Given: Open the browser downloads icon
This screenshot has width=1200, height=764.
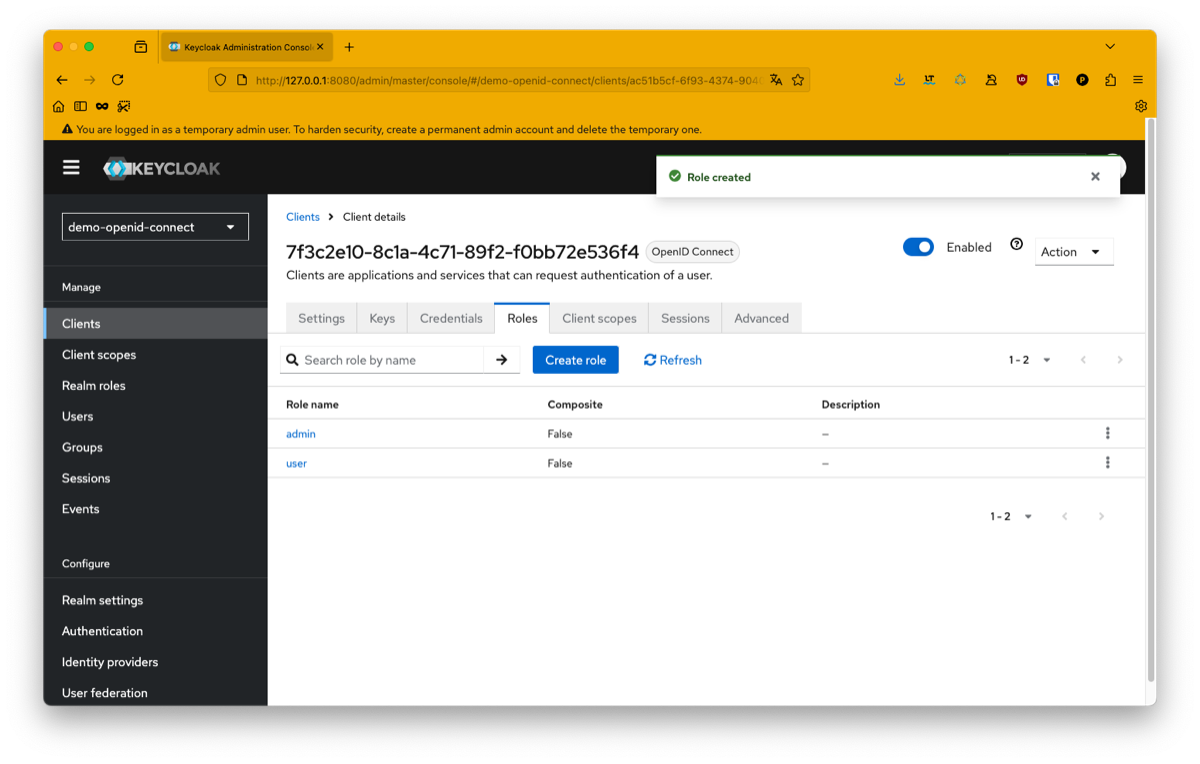Looking at the screenshot, I should (899, 80).
